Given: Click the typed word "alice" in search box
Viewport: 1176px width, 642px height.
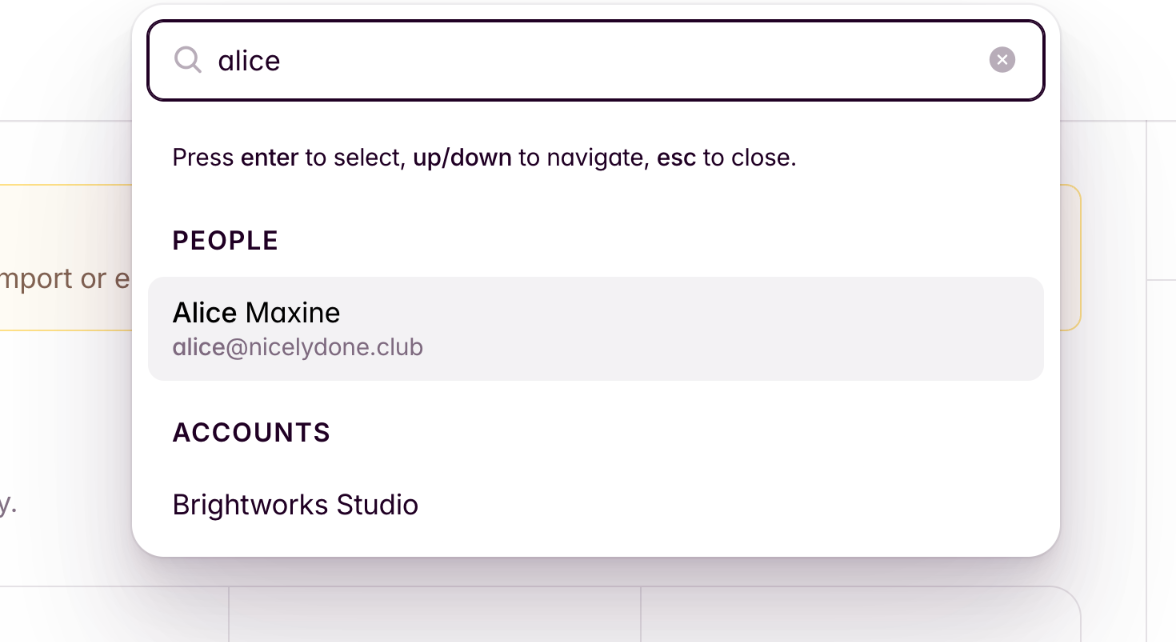Looking at the screenshot, I should coord(249,61).
